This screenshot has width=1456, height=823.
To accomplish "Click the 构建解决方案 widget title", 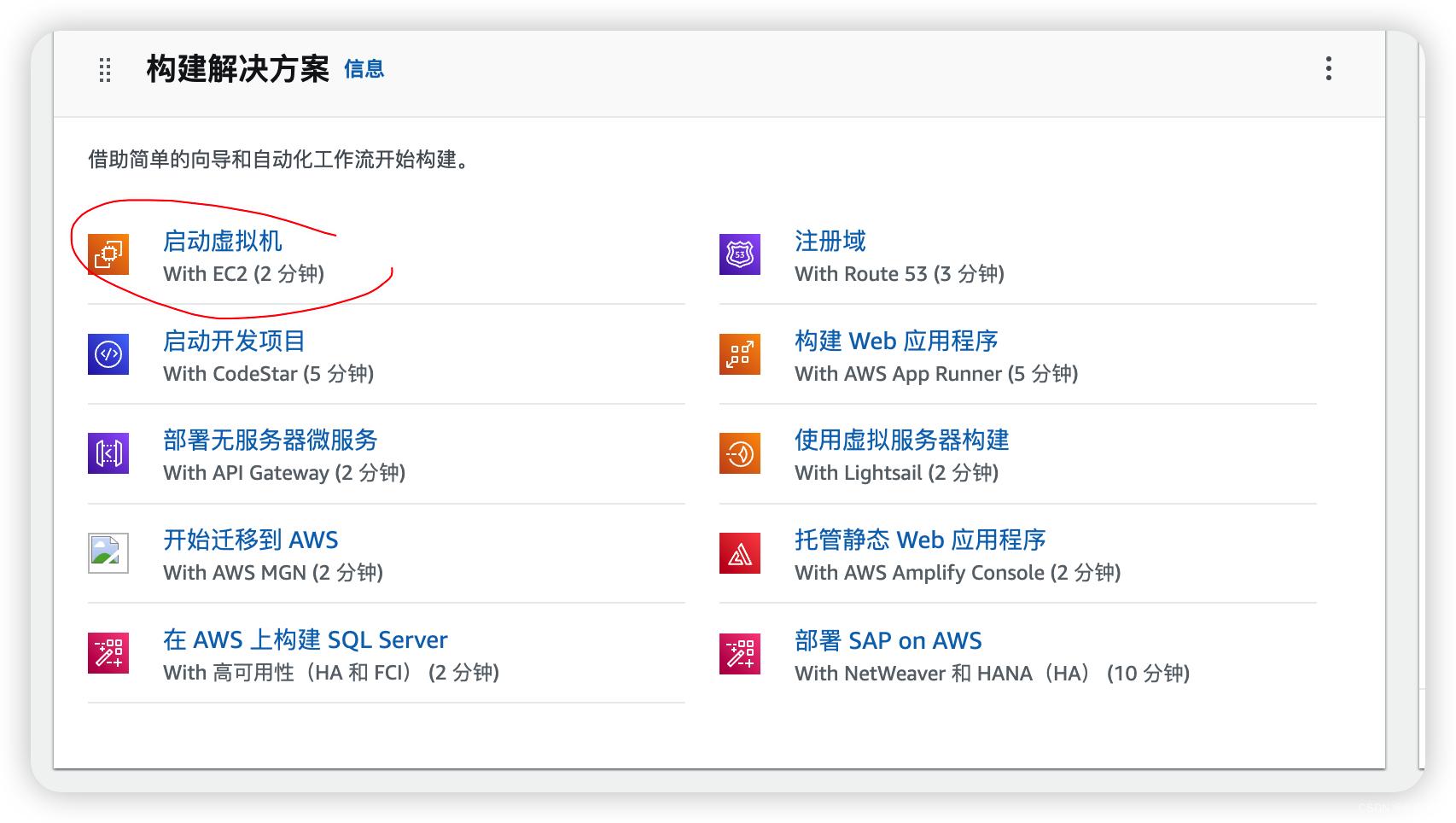I will pos(237,69).
